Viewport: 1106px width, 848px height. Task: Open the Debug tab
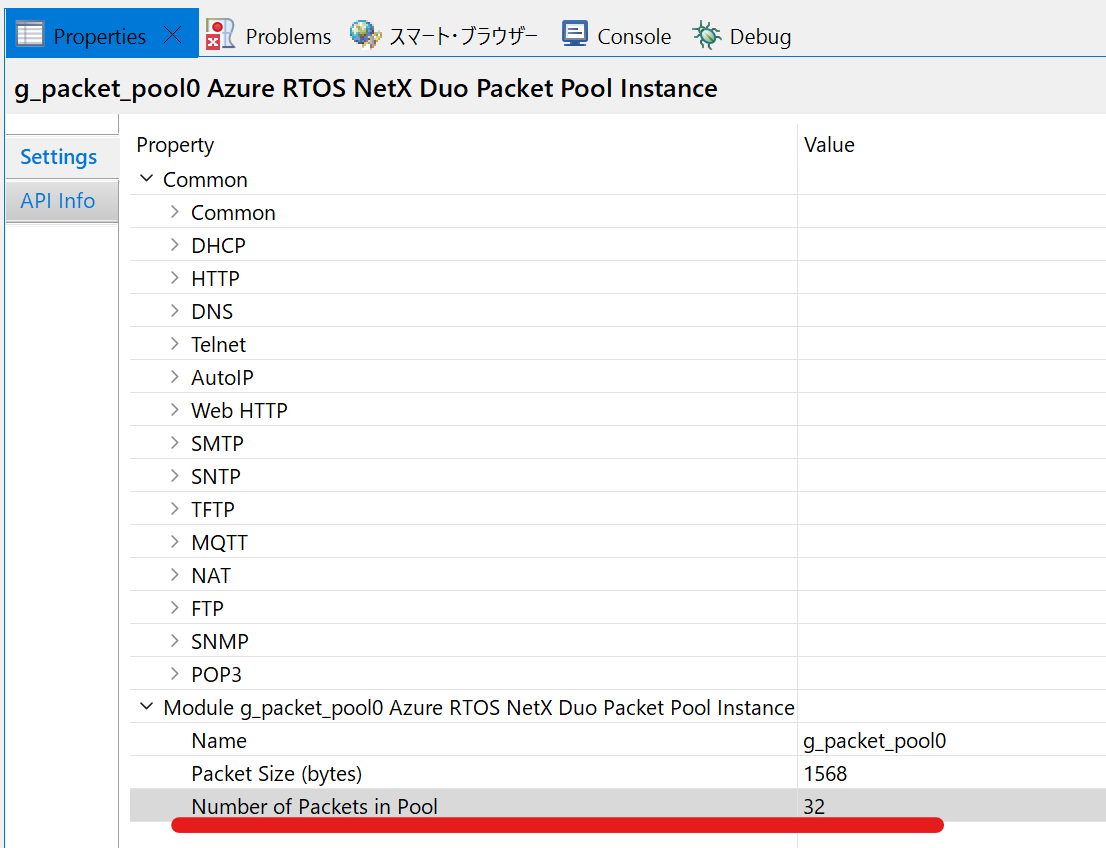[760, 37]
